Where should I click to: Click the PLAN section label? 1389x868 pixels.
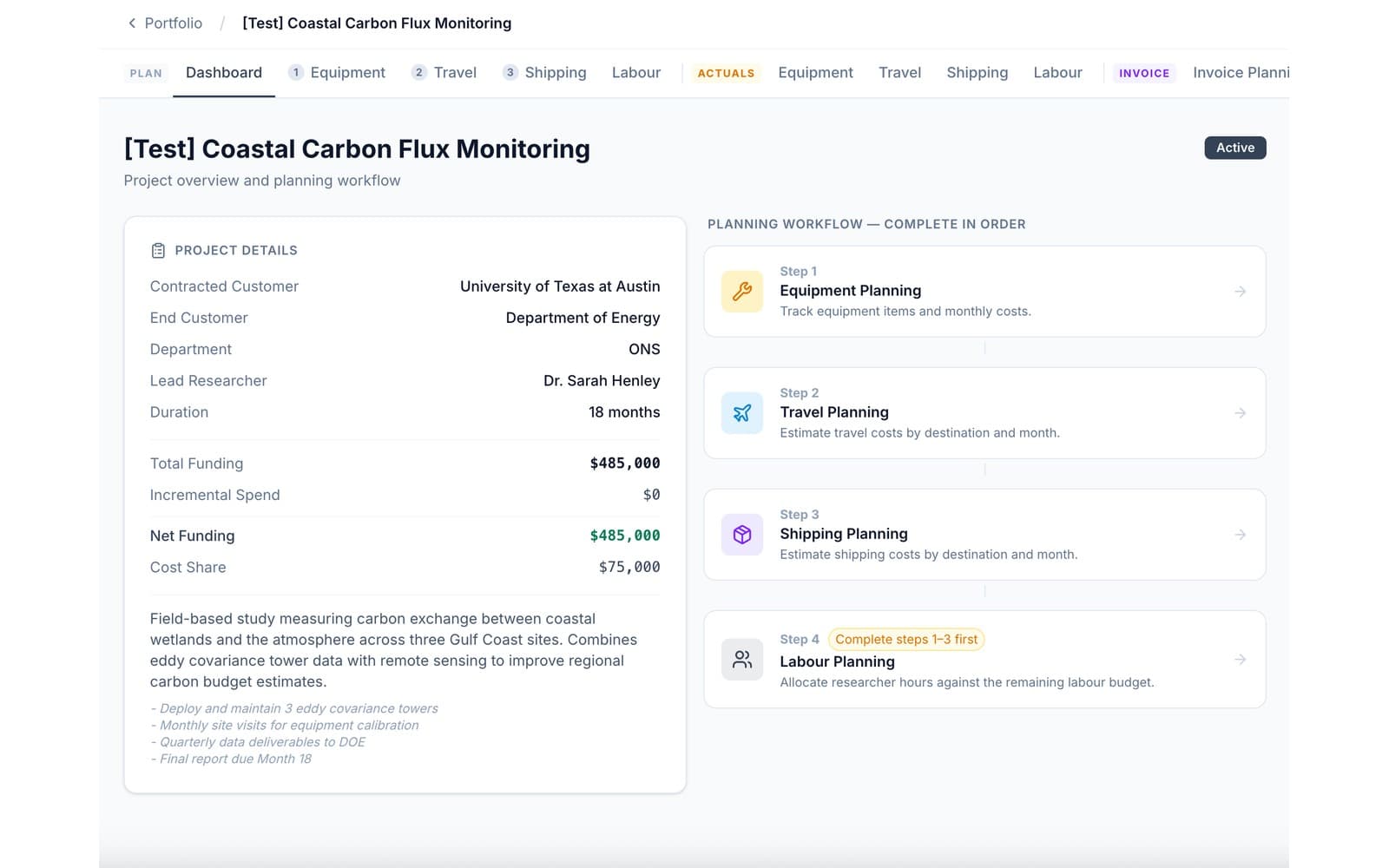pyautogui.click(x=146, y=74)
